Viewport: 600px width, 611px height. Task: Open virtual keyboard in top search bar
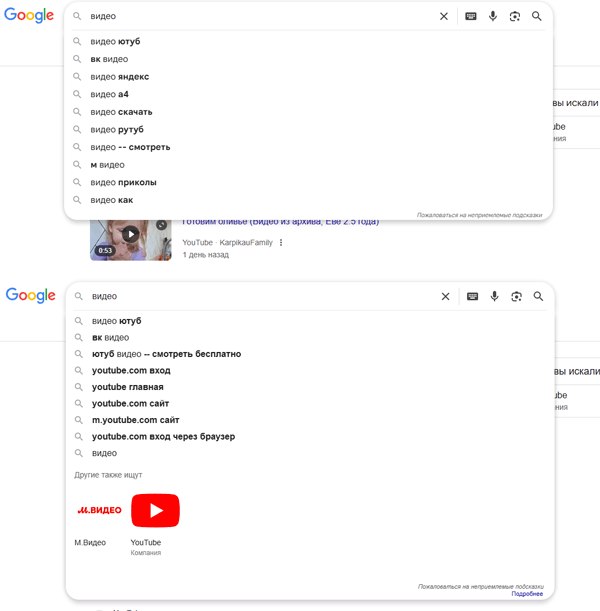[x=471, y=16]
